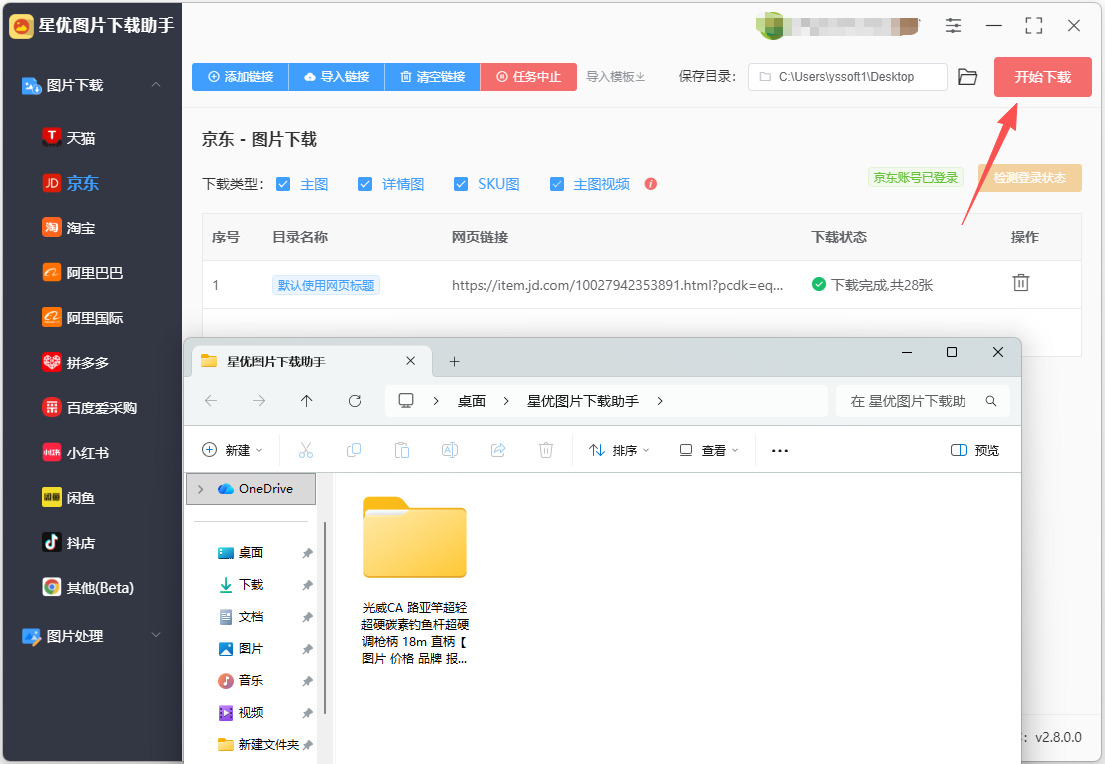Click the Explorer rename icon
The width and height of the screenshot is (1105, 764).
coord(450,450)
